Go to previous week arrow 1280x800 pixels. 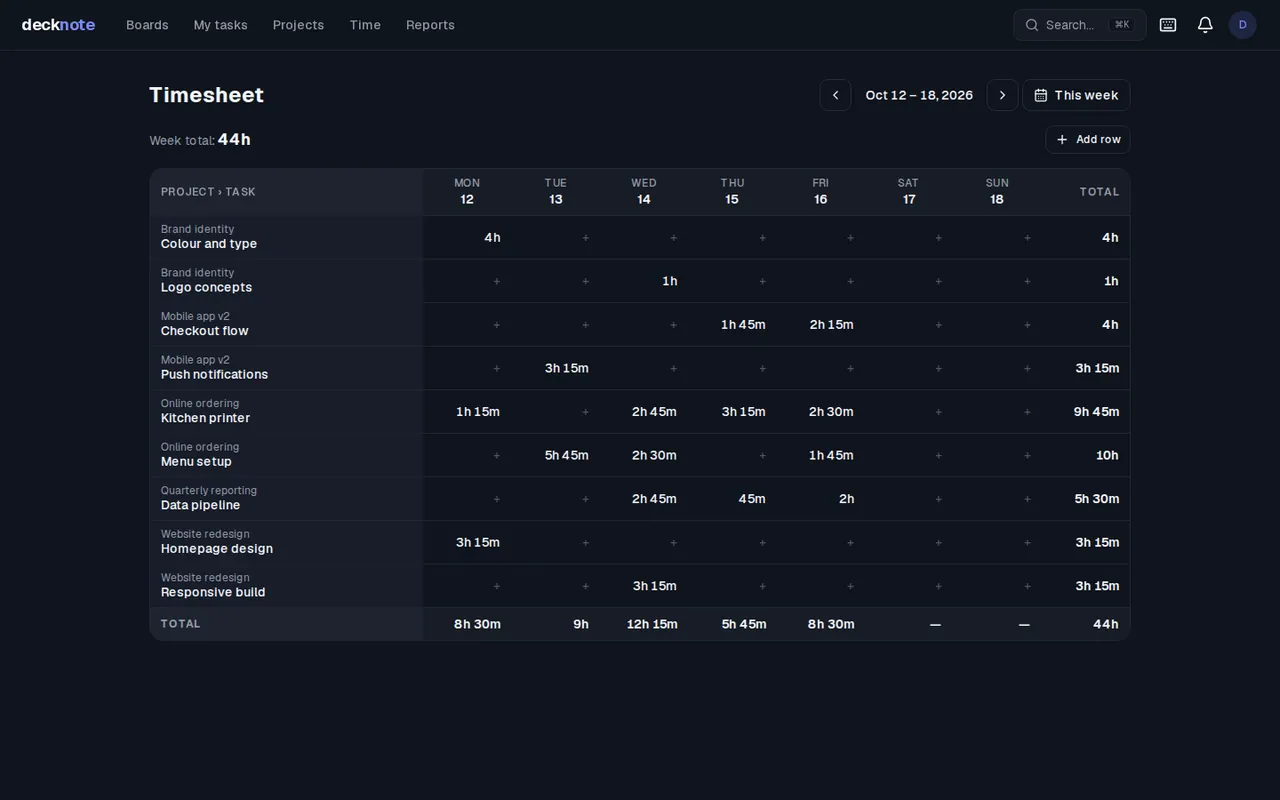(x=835, y=95)
